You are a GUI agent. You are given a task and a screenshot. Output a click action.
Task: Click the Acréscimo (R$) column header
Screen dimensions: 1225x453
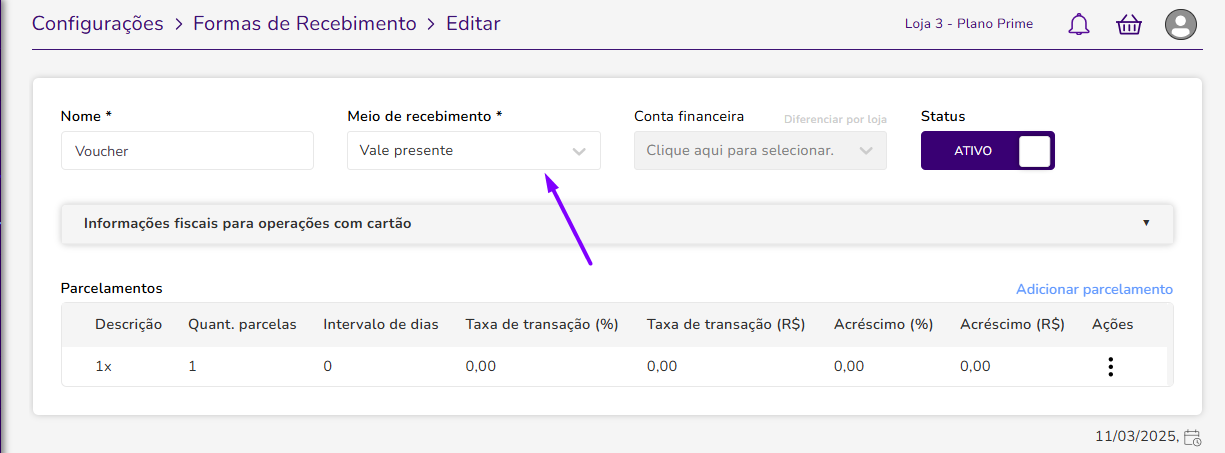pos(1012,324)
